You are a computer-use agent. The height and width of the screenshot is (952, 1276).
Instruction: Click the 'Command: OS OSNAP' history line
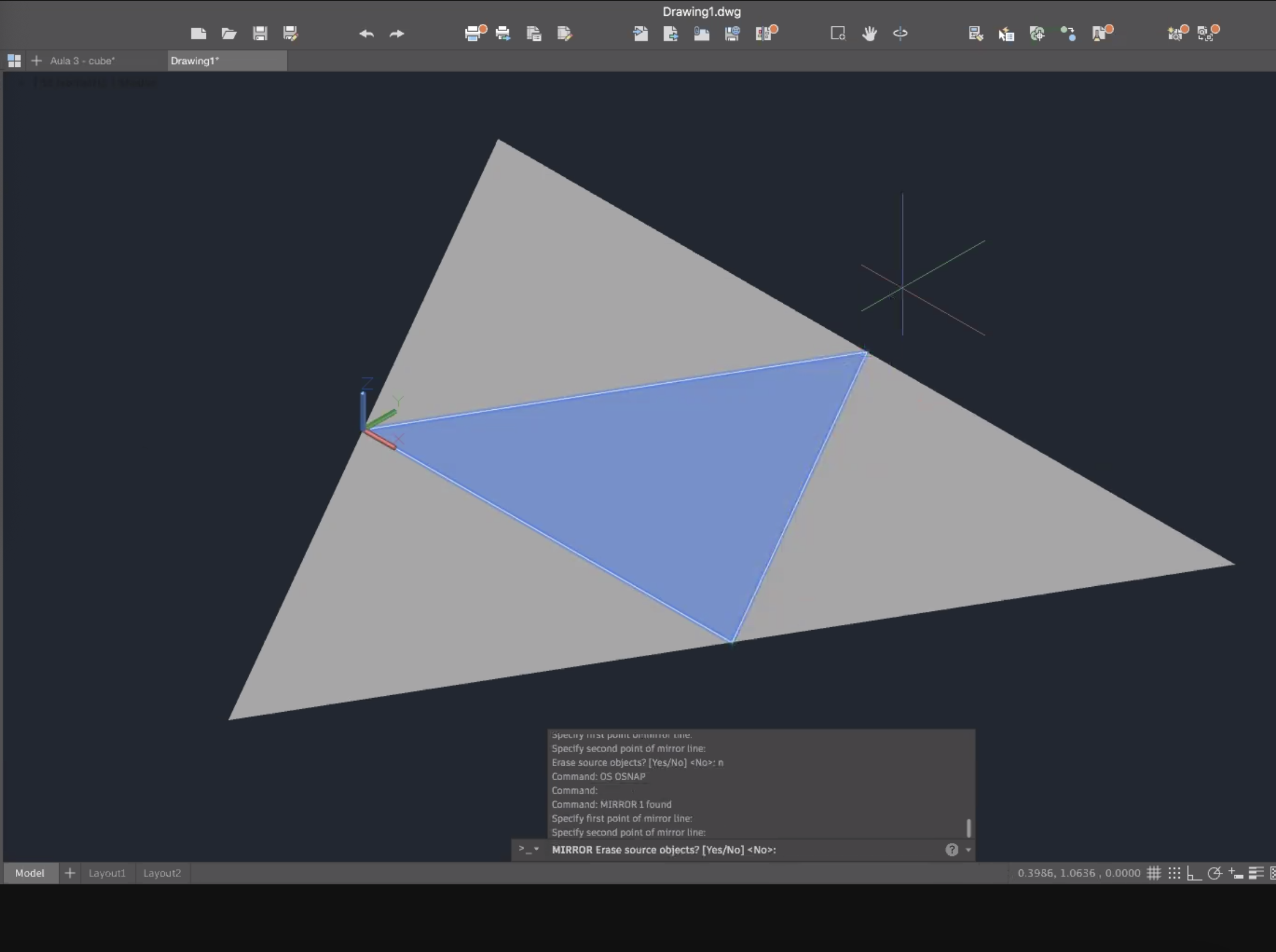[598, 776]
